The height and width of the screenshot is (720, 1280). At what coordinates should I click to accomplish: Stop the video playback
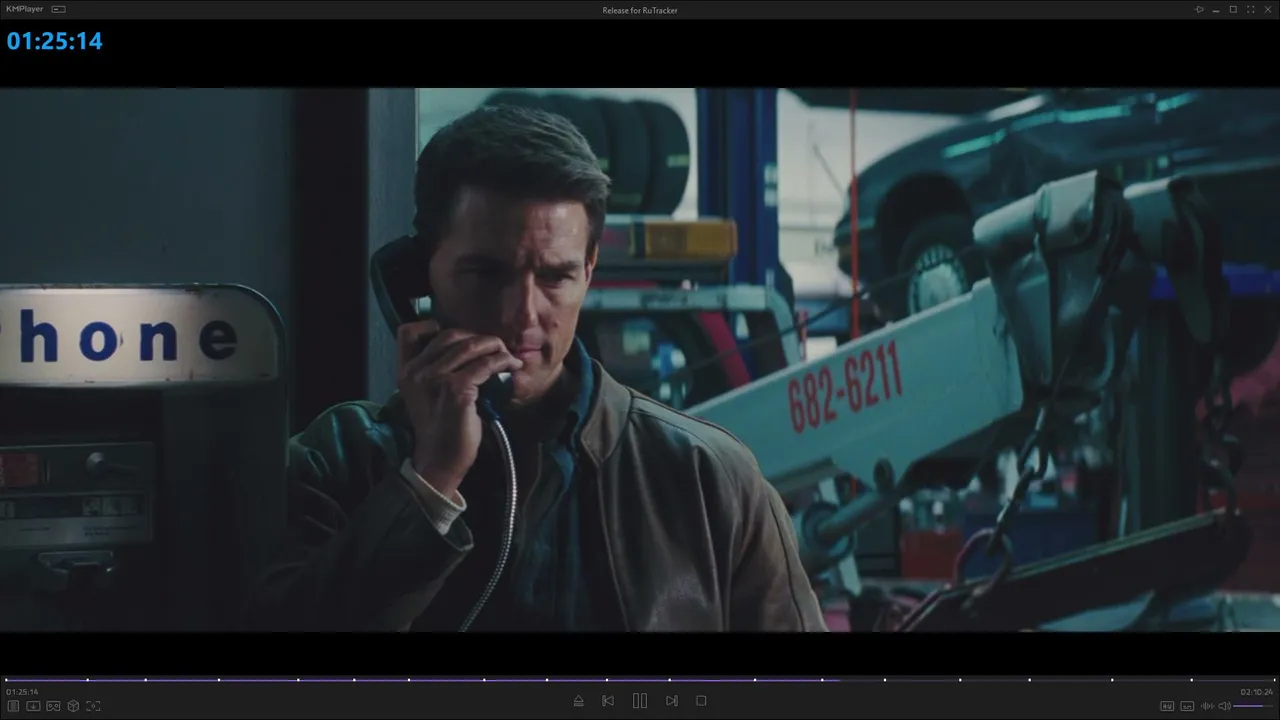(701, 701)
